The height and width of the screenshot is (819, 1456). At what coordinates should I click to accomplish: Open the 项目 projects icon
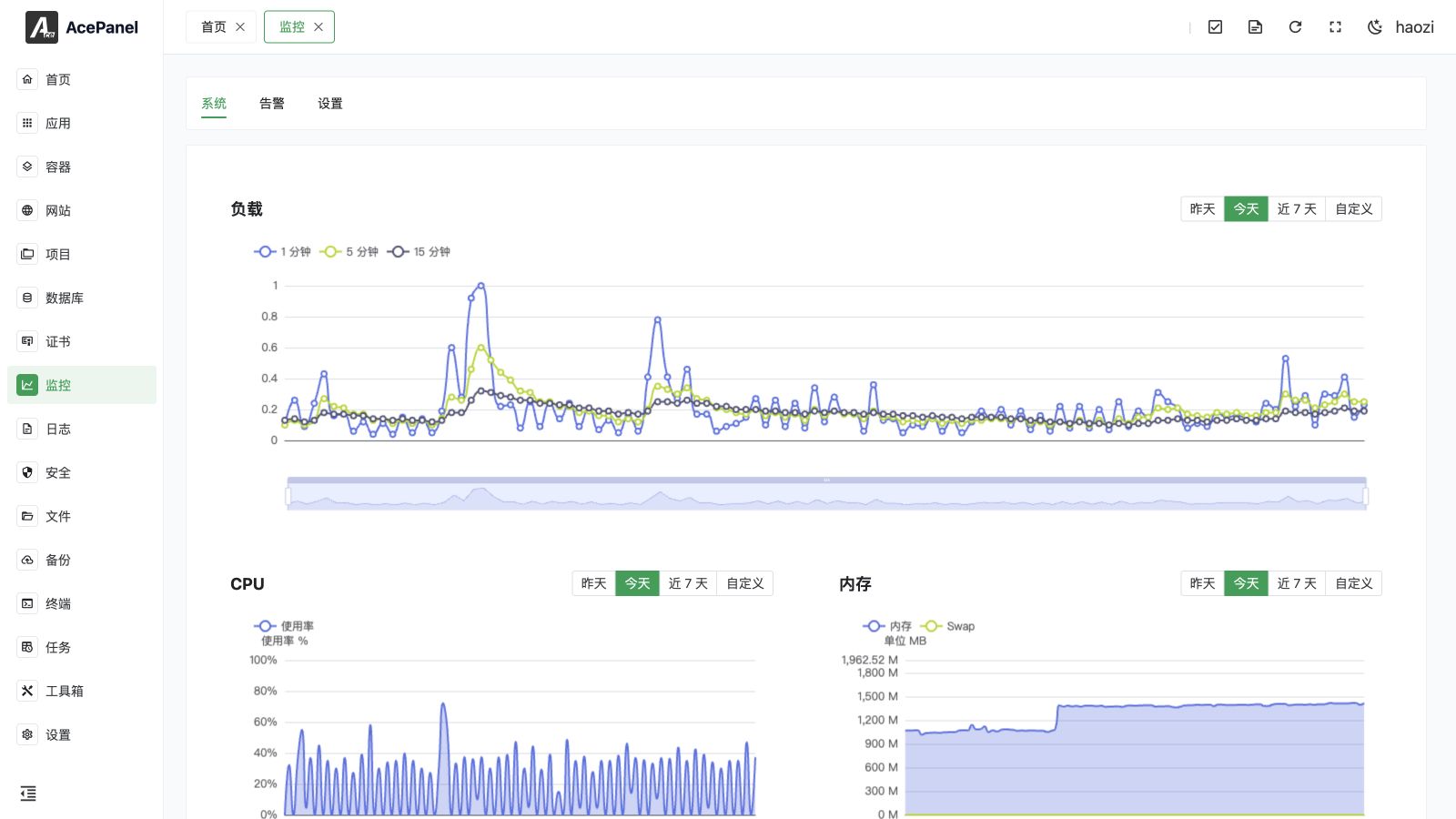(27, 254)
